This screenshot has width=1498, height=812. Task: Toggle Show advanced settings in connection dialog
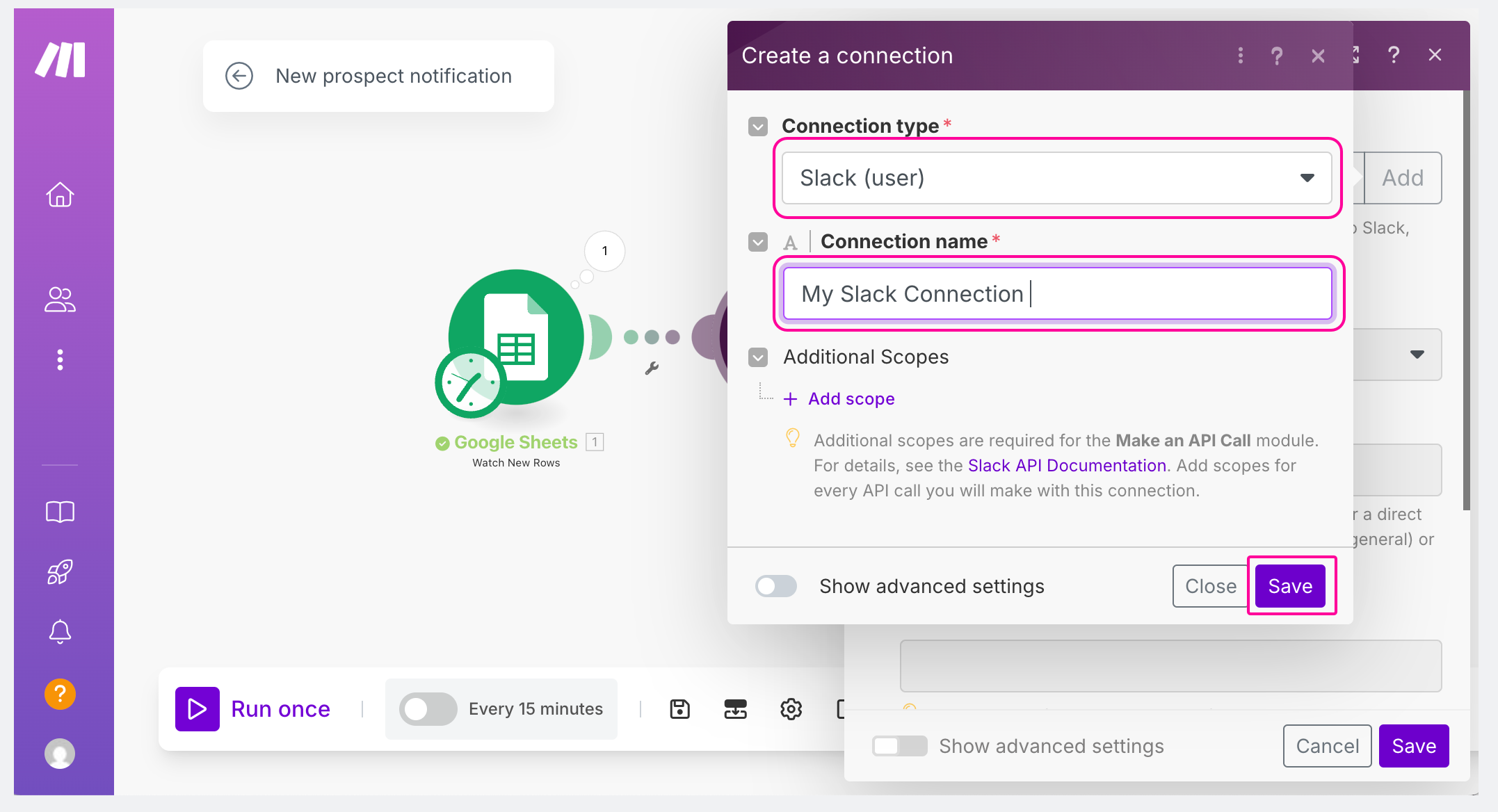click(776, 586)
